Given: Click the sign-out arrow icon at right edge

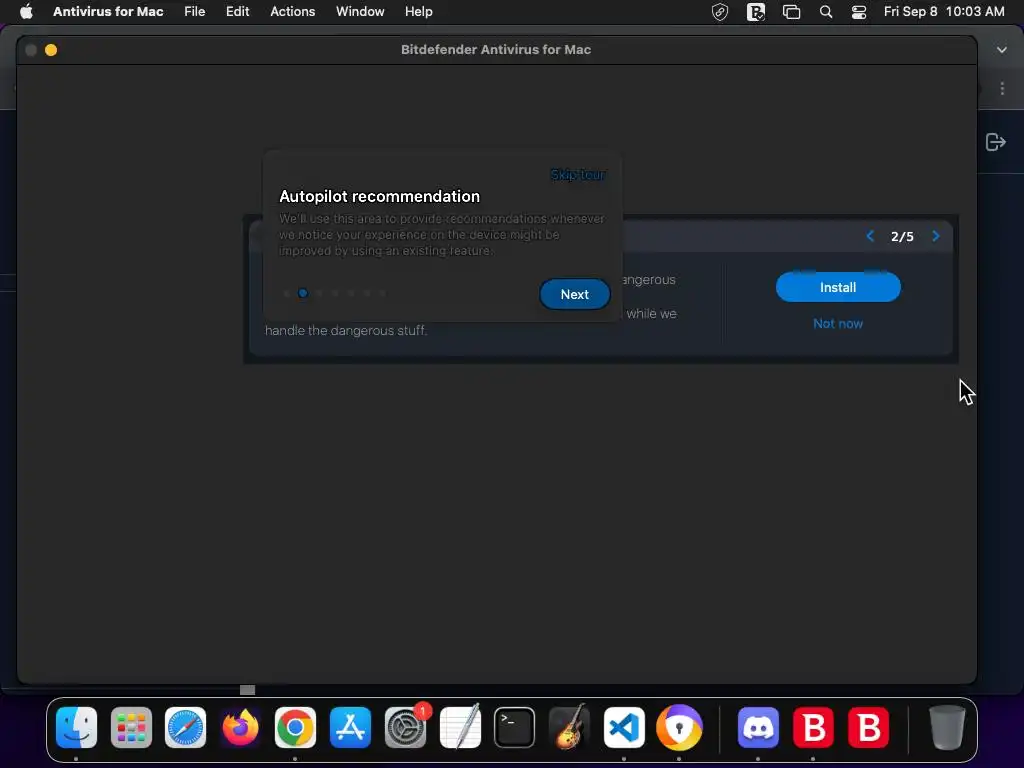Looking at the screenshot, I should (995, 142).
